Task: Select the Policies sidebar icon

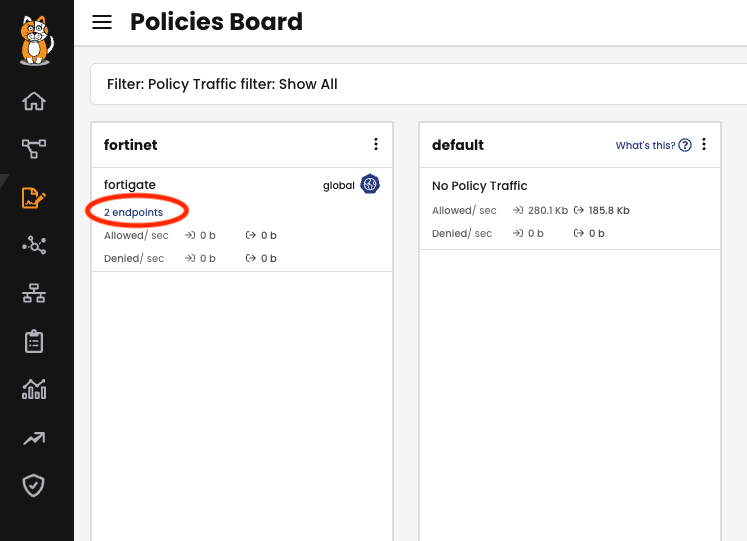Action: [34, 198]
